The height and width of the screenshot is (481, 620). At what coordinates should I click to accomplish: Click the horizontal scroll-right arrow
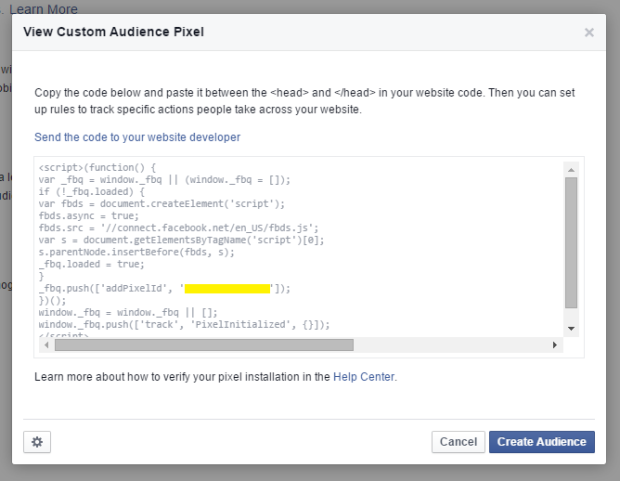(556, 344)
